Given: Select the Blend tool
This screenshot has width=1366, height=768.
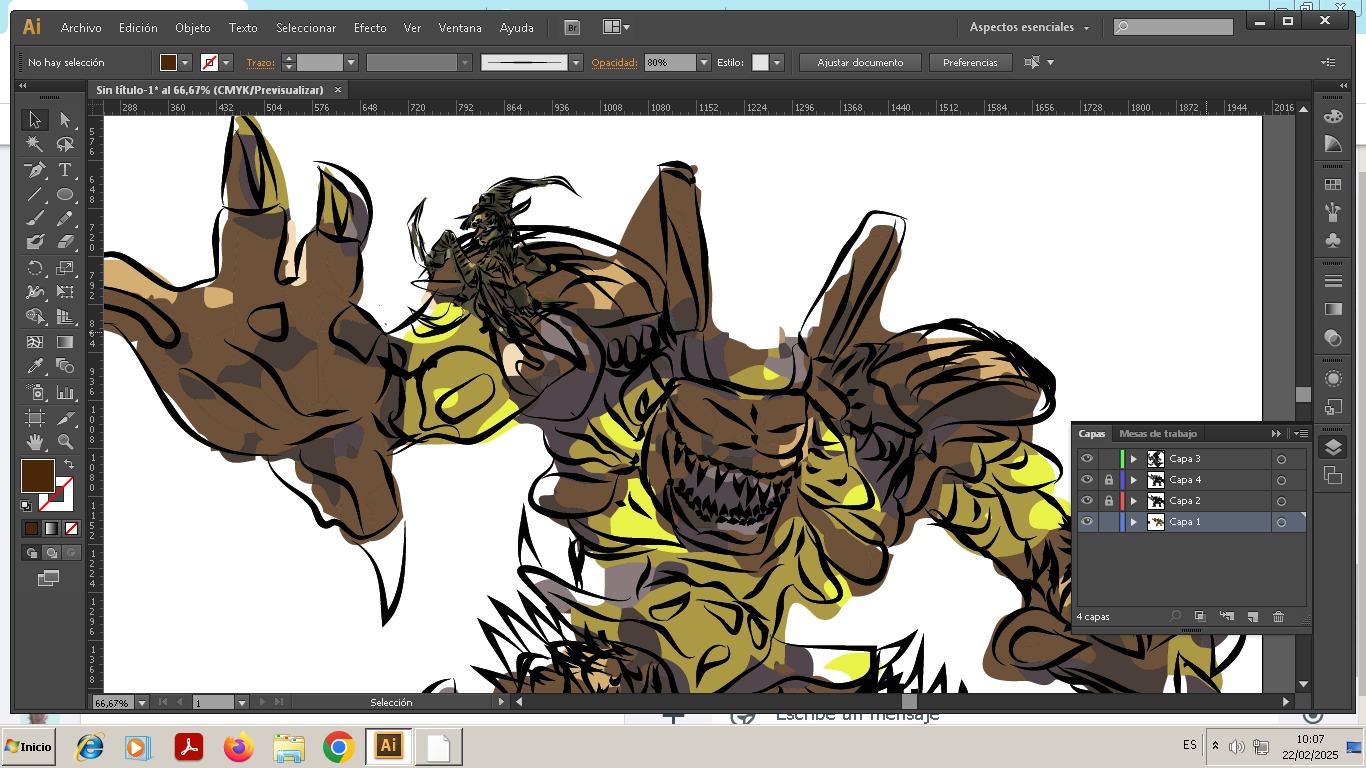Looking at the screenshot, I should tap(65, 366).
